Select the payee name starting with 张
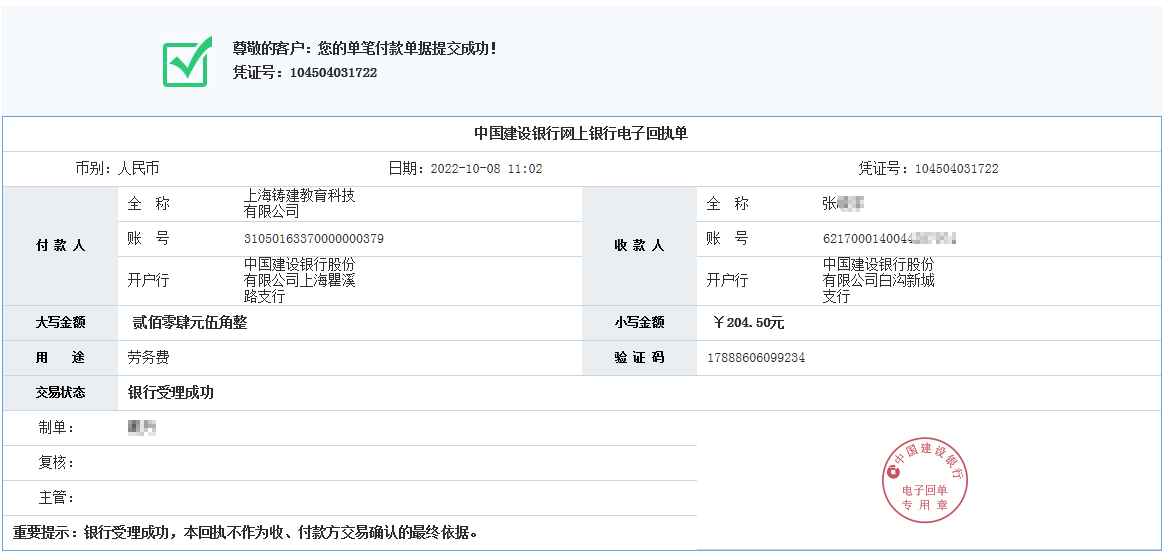Image resolution: width=1167 pixels, height=554 pixels. click(843, 203)
